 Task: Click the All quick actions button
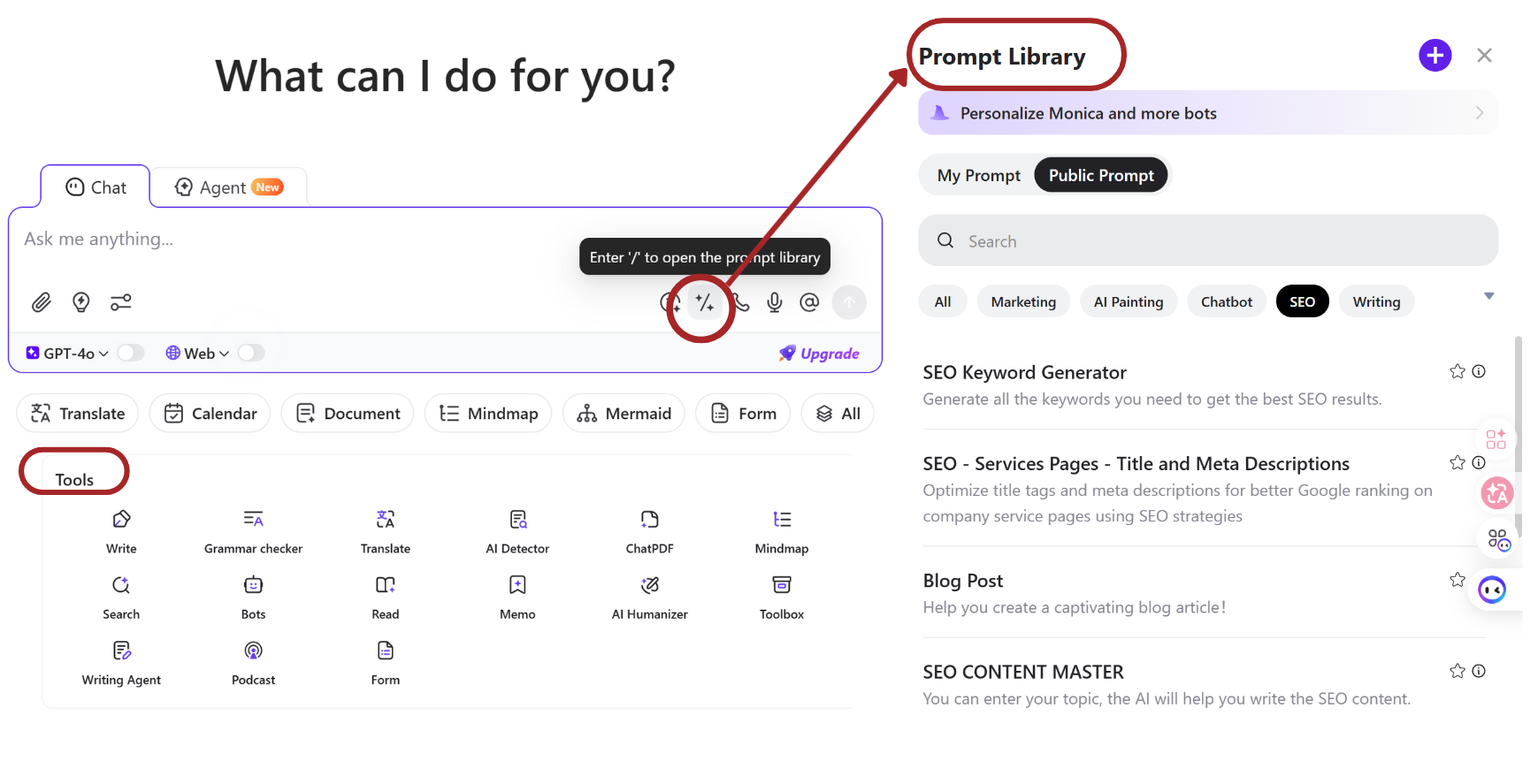838,413
